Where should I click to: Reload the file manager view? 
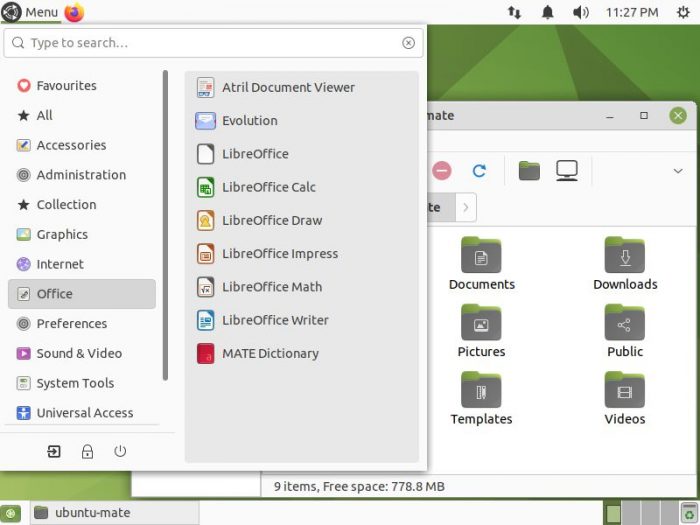click(479, 171)
